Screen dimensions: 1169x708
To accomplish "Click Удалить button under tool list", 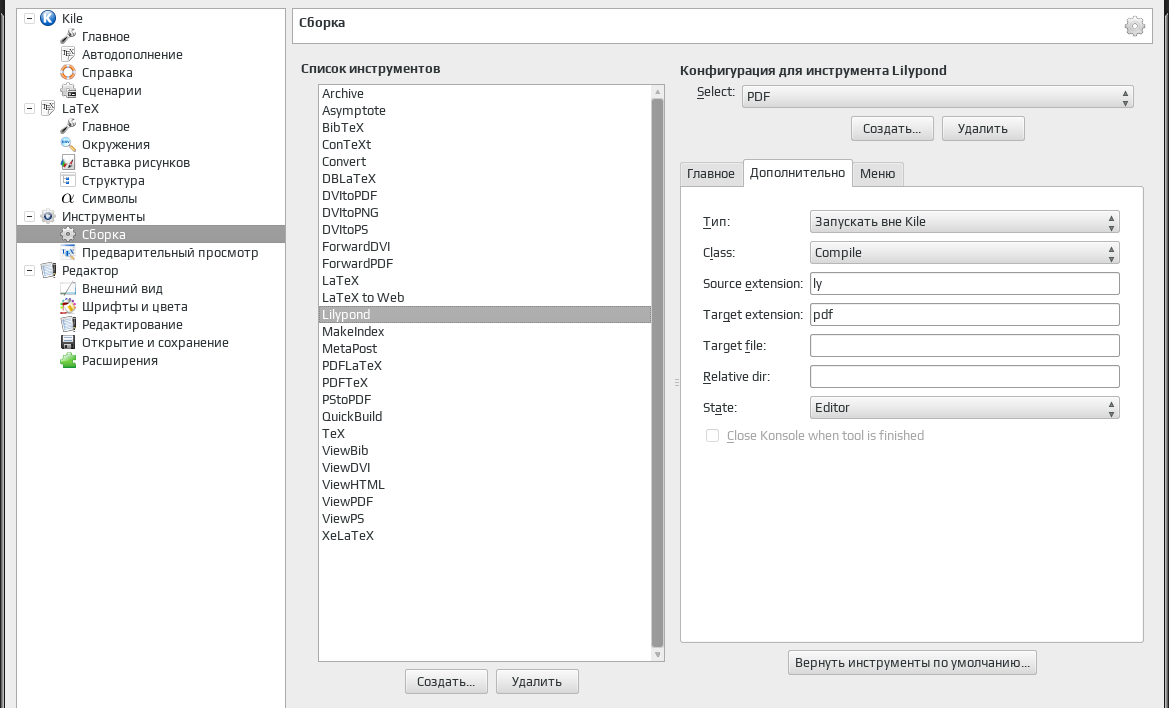I will click(x=537, y=681).
